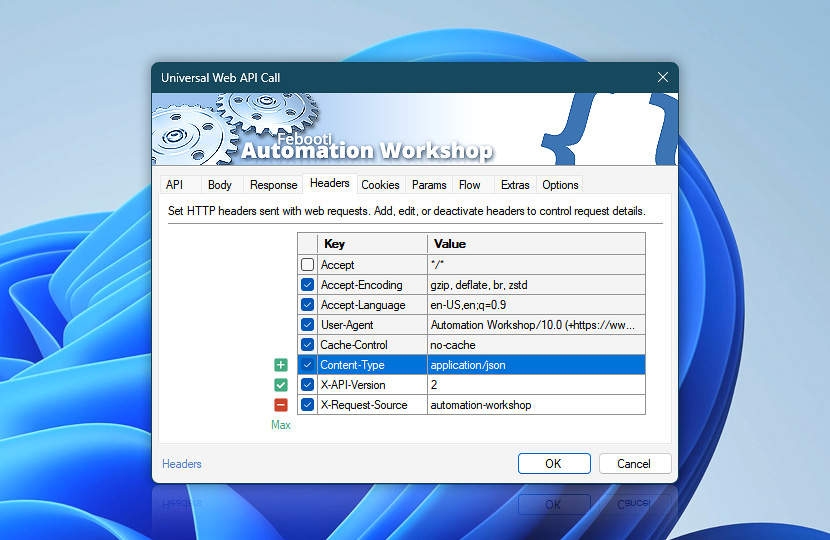Viewport: 830px width, 540px height.
Task: Switch to the Response tab
Action: (x=273, y=185)
